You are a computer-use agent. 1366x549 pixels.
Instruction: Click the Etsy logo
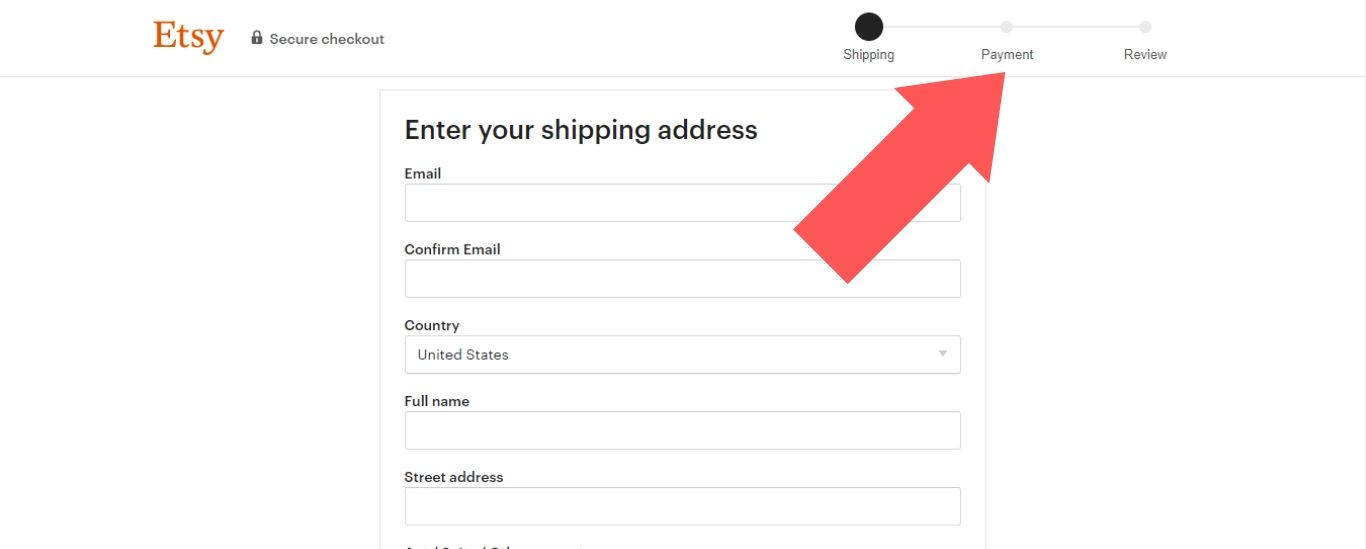coord(188,37)
